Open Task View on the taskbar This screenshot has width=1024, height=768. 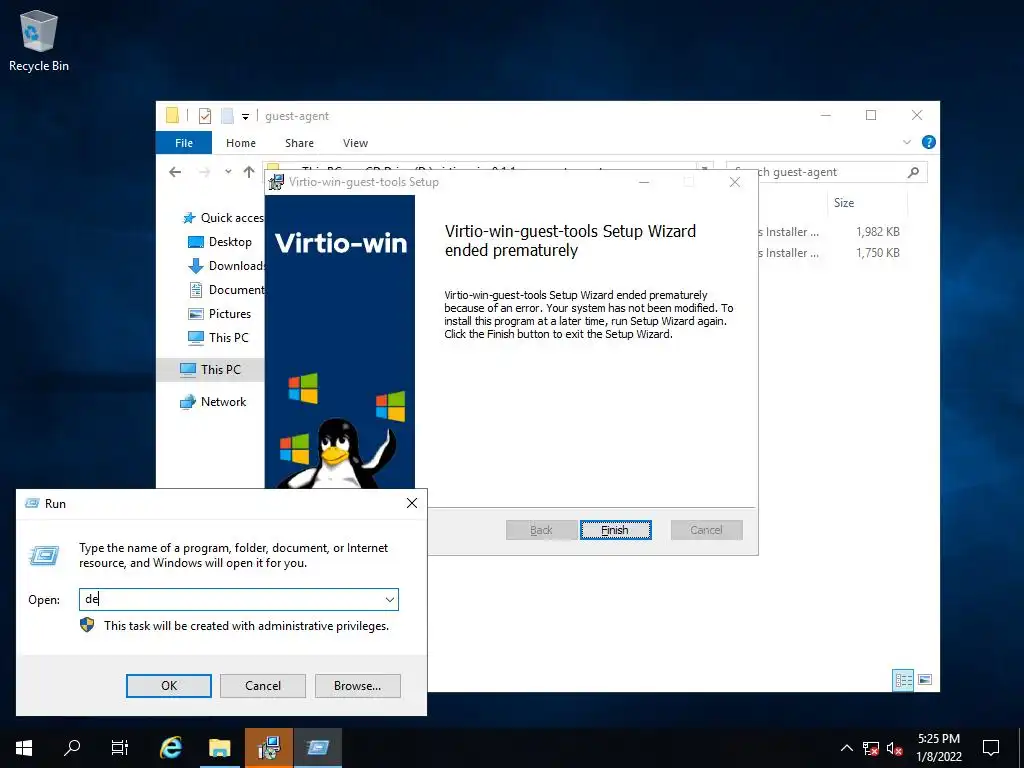[120, 747]
